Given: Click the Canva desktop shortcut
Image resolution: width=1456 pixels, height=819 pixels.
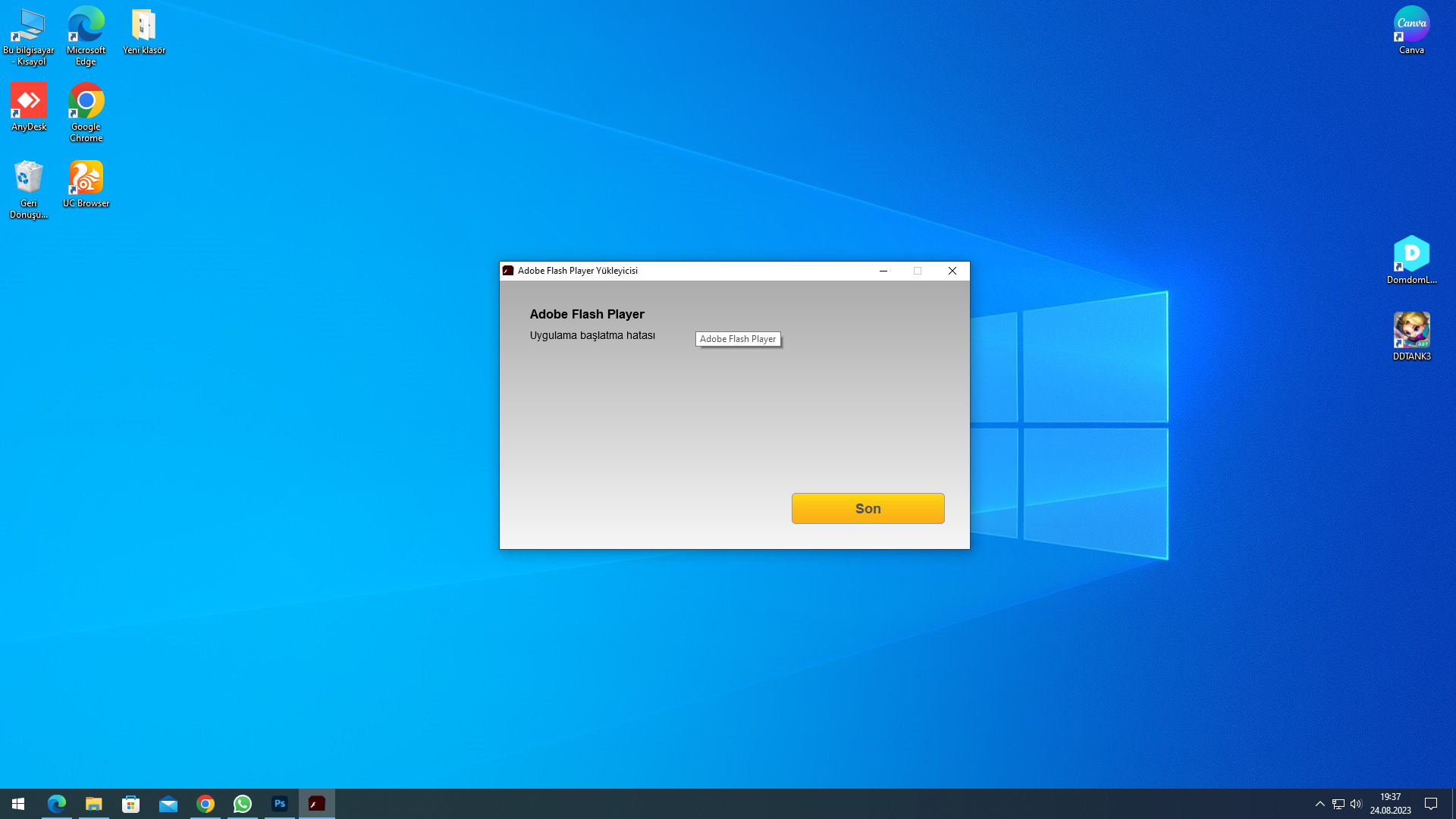Looking at the screenshot, I should tap(1411, 30).
